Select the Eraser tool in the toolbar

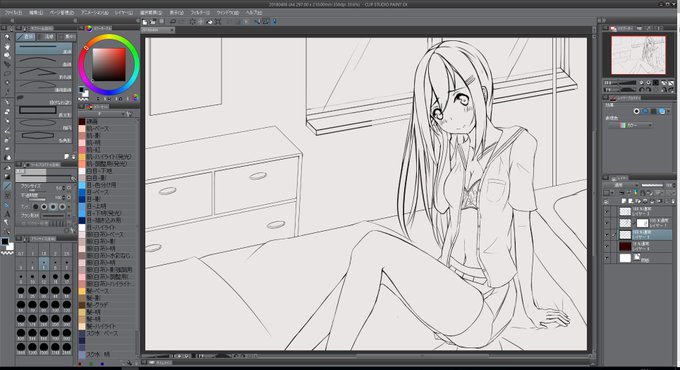pyautogui.click(x=7, y=149)
